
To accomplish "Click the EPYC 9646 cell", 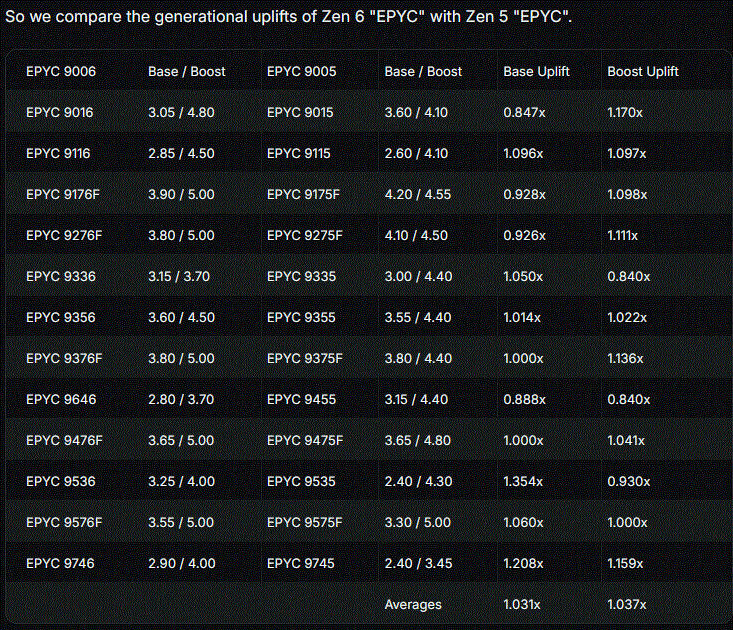I will point(61,400).
